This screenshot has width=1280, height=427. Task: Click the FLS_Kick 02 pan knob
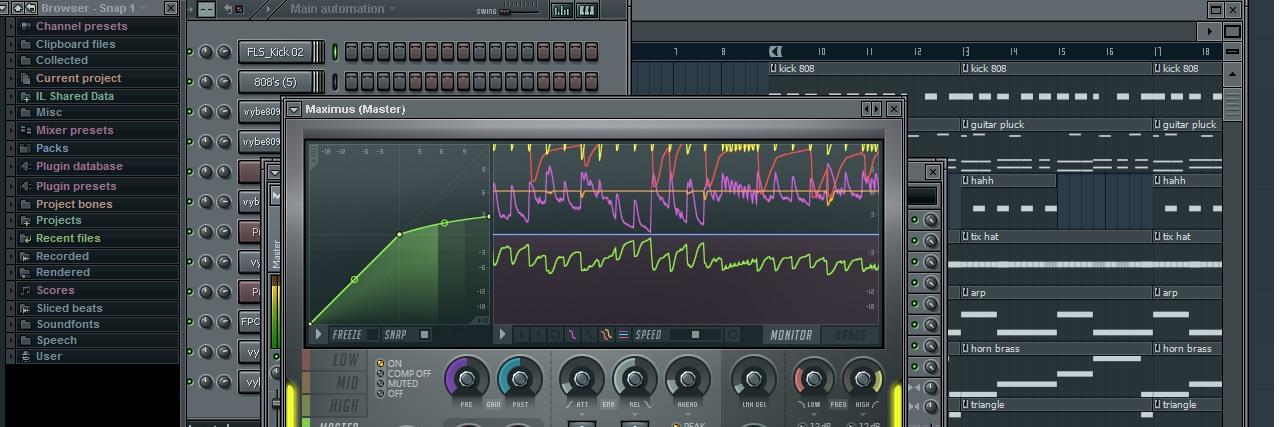[207, 52]
